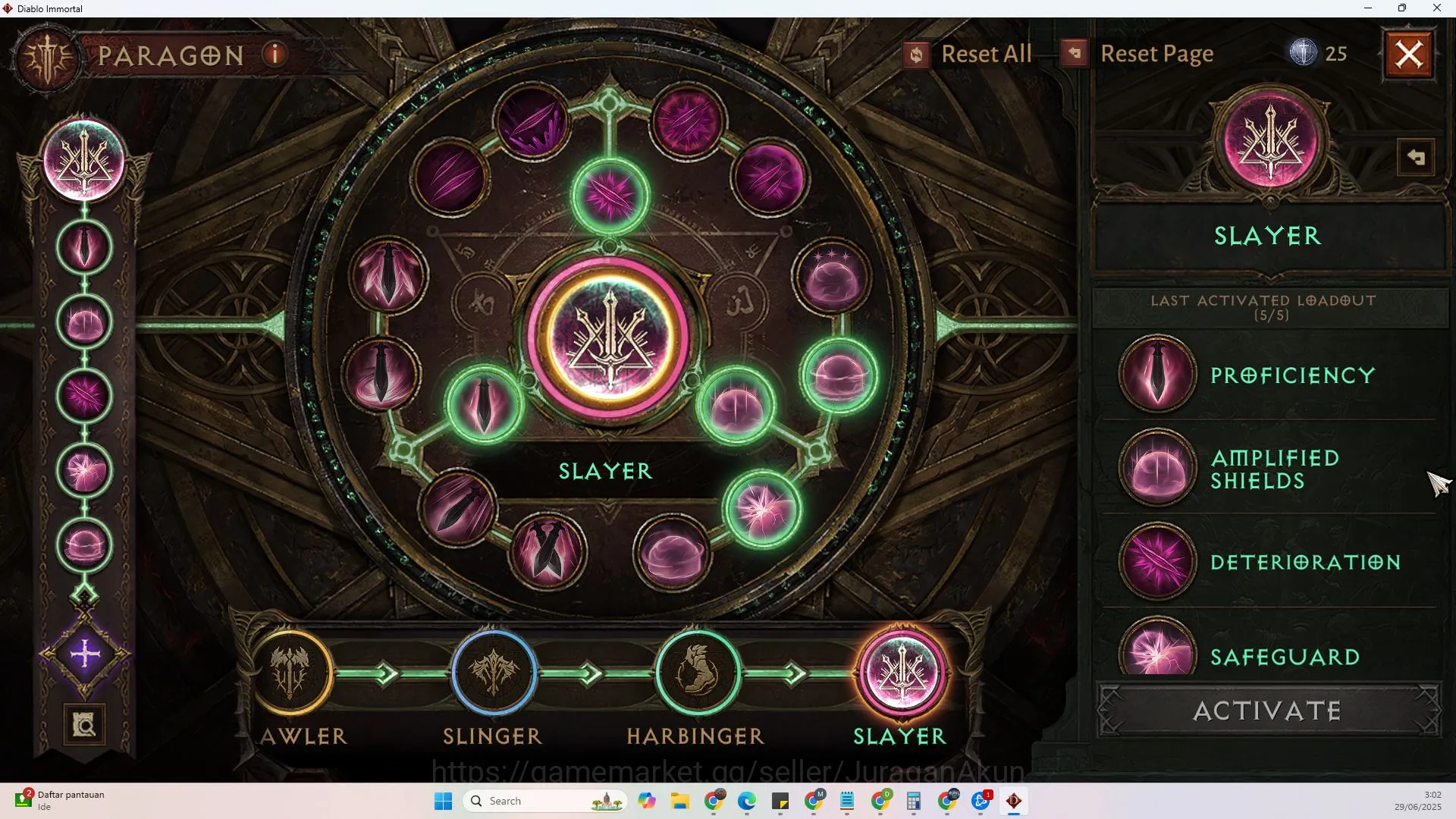
Task: Click Reset All
Action: [x=968, y=54]
